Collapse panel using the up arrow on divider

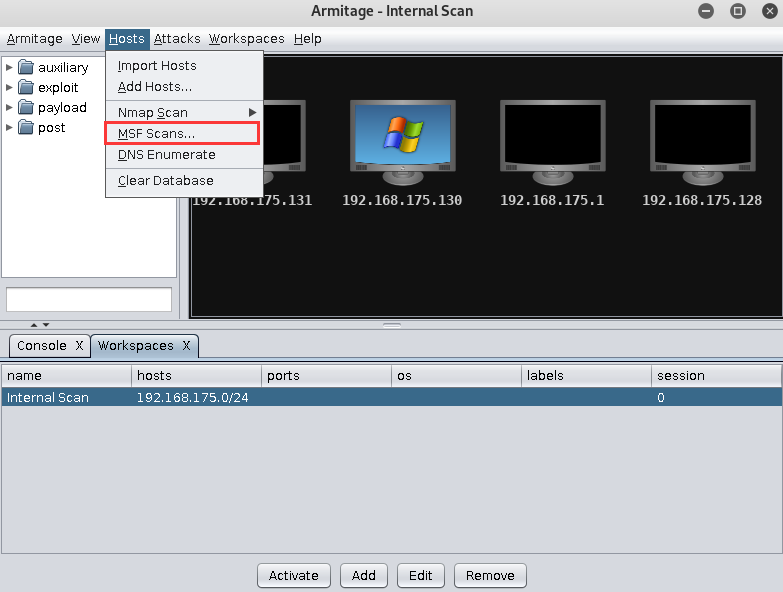coord(34,324)
